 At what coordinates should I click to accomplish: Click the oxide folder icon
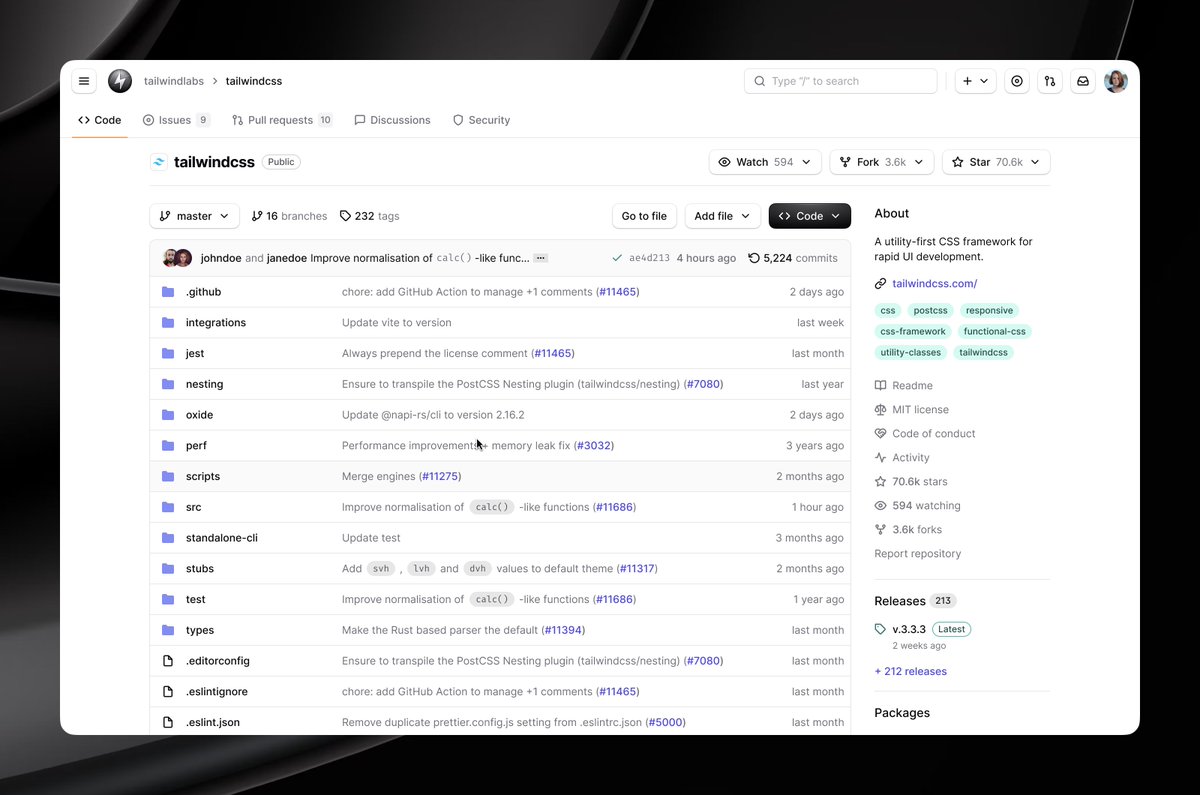click(168, 415)
